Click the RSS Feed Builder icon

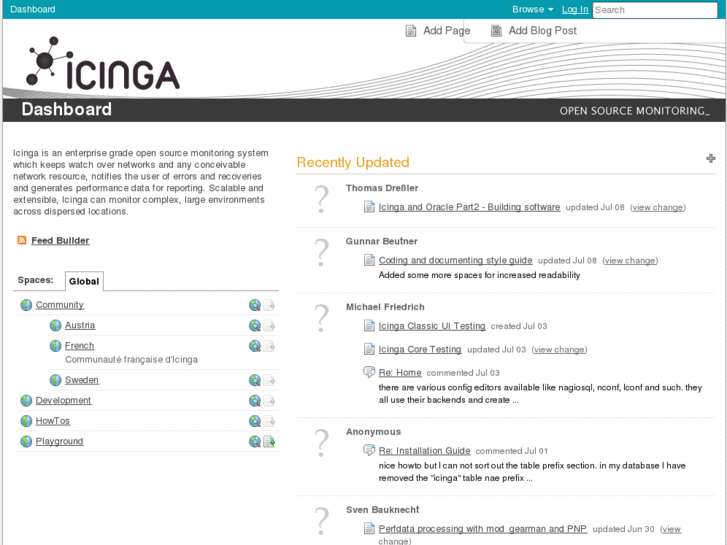[x=22, y=240]
